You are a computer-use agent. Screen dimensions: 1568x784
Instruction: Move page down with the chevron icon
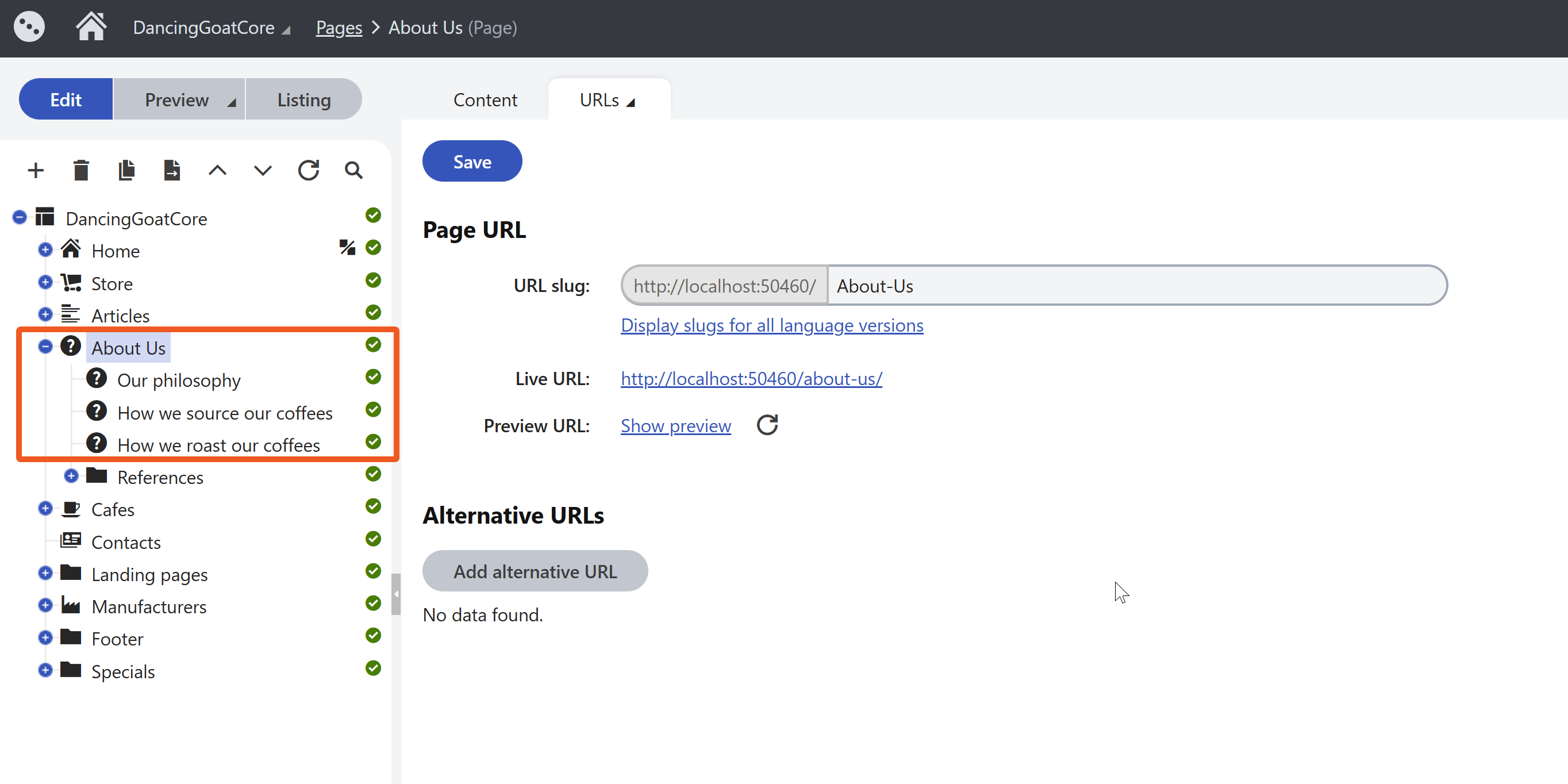click(262, 171)
